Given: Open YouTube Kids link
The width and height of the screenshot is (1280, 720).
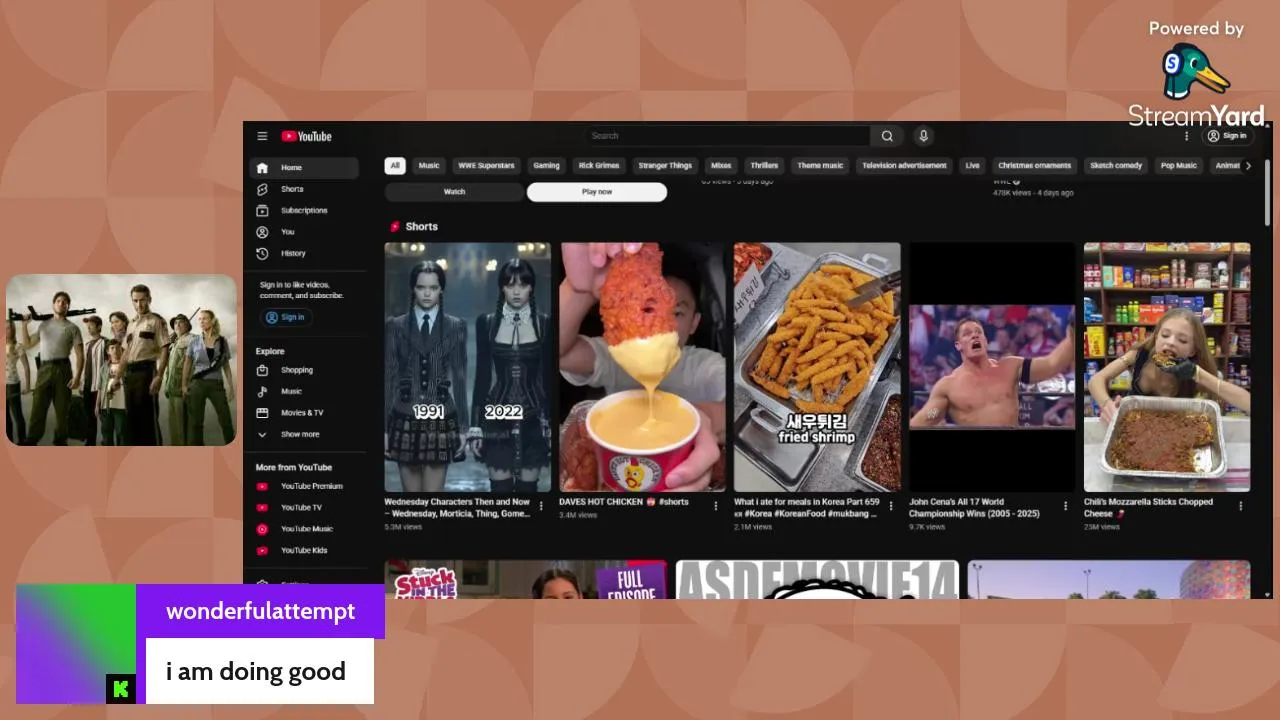Looking at the screenshot, I should pos(303,550).
